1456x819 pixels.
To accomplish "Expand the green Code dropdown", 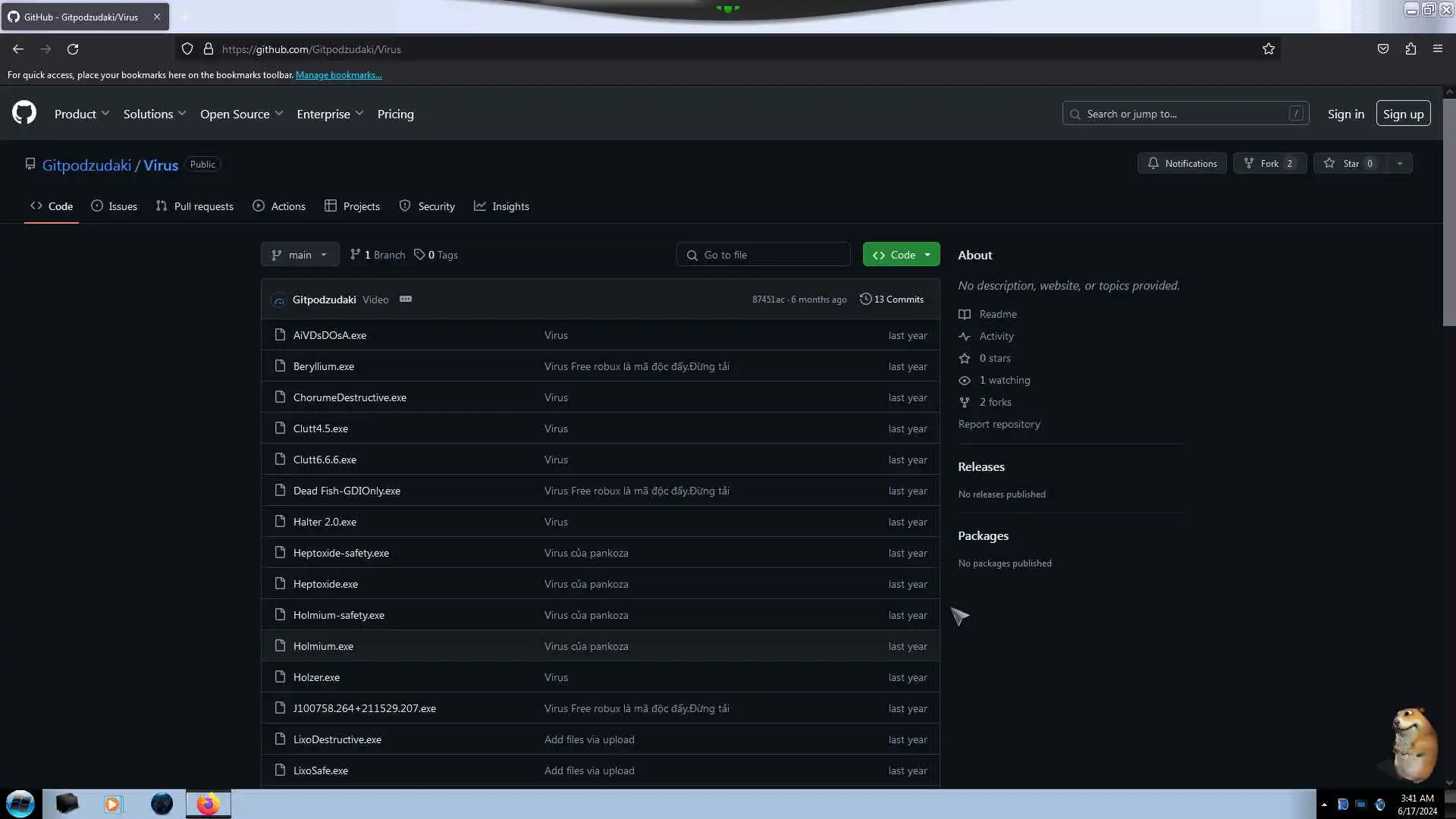I will (x=901, y=255).
